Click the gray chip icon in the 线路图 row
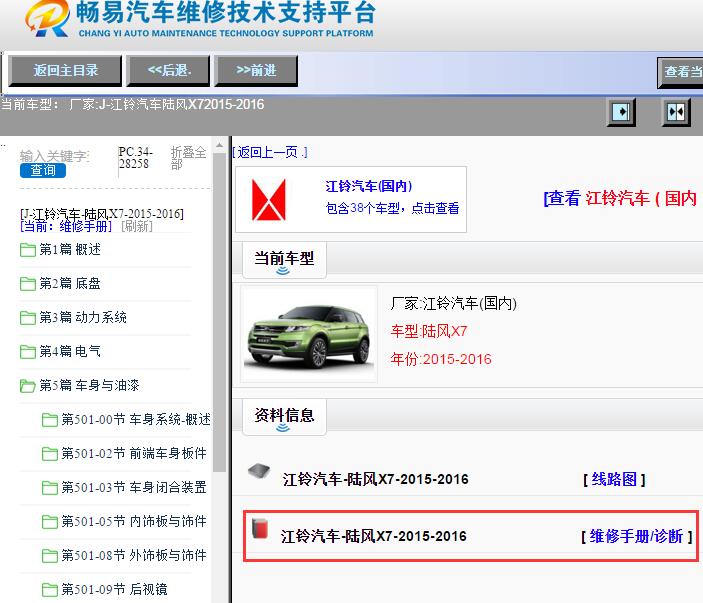 pyautogui.click(x=259, y=471)
